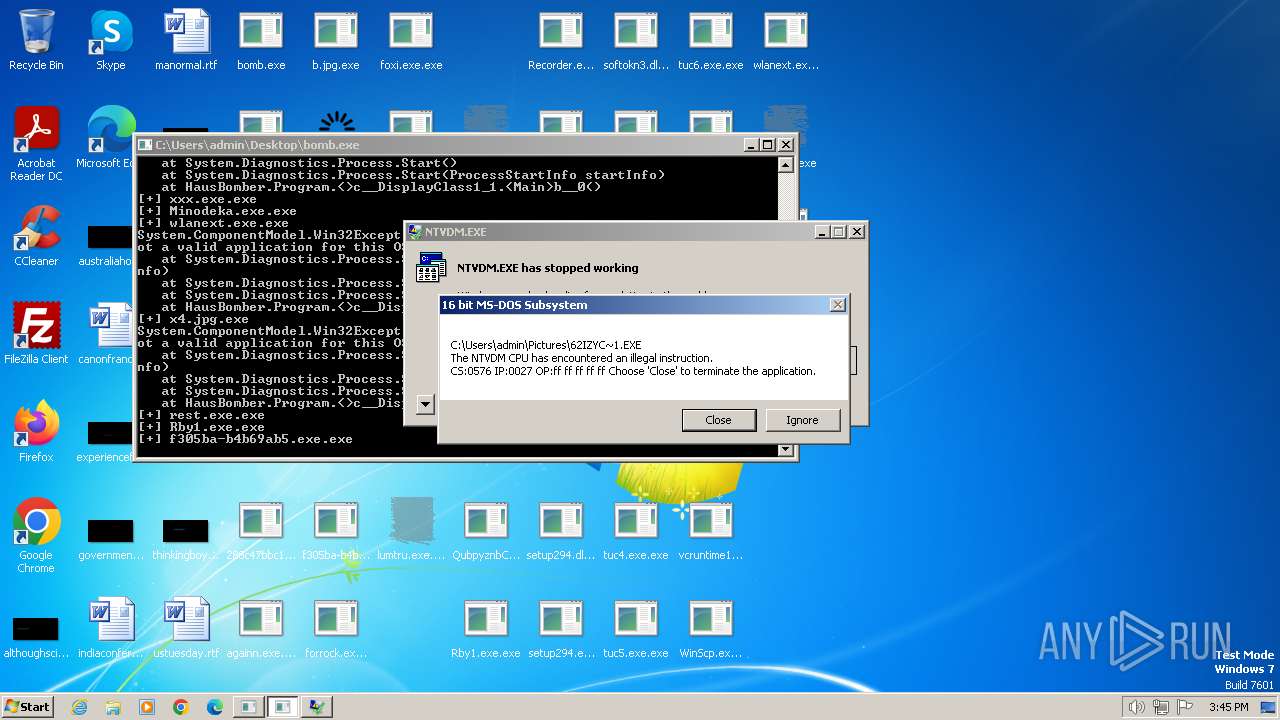Screen dimensions: 1280x720
Task: Select forrock.exe desktop icon
Action: [x=336, y=629]
